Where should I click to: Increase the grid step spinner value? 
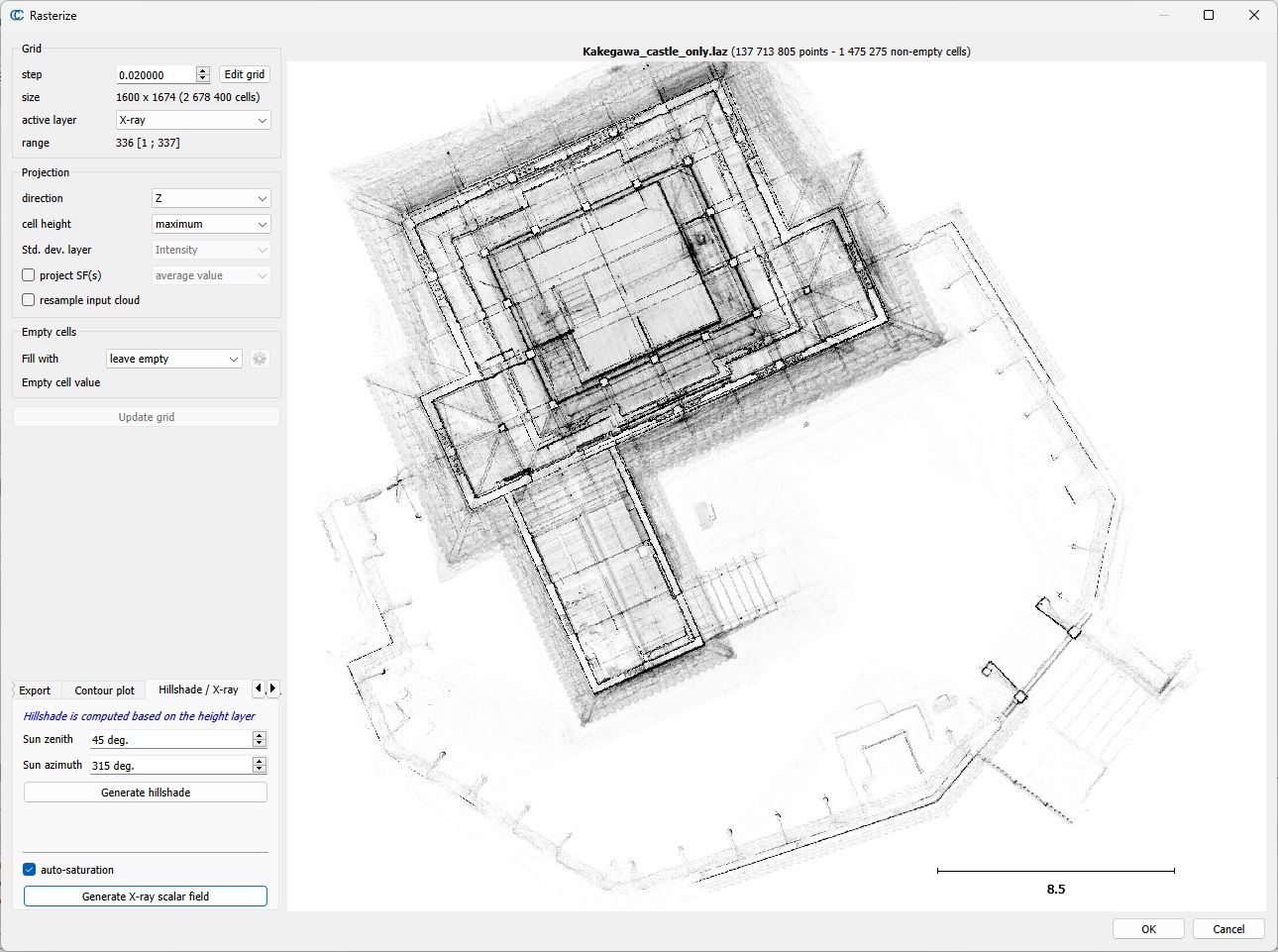(203, 70)
